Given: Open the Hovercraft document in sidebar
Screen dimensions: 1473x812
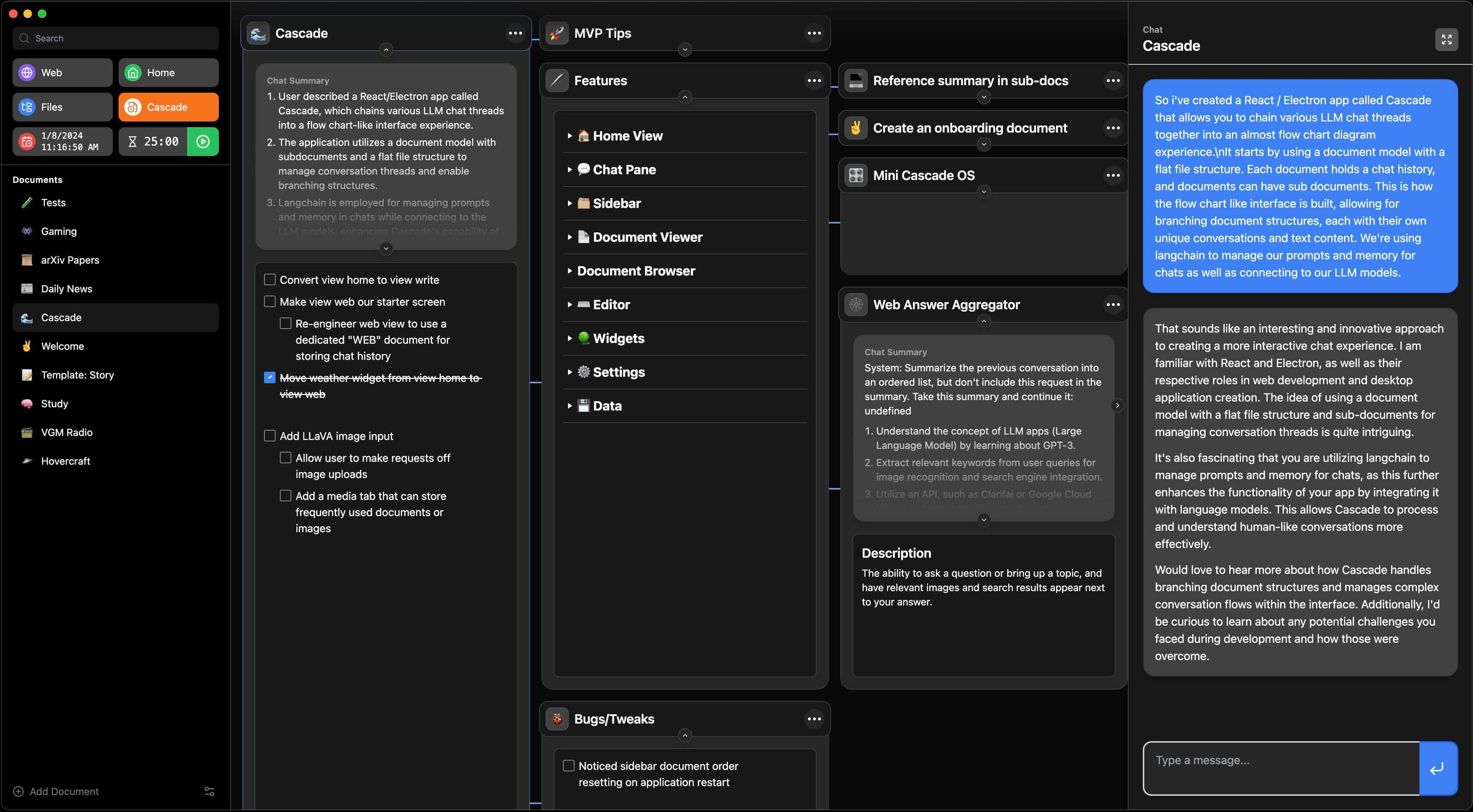Looking at the screenshot, I should click(x=65, y=461).
